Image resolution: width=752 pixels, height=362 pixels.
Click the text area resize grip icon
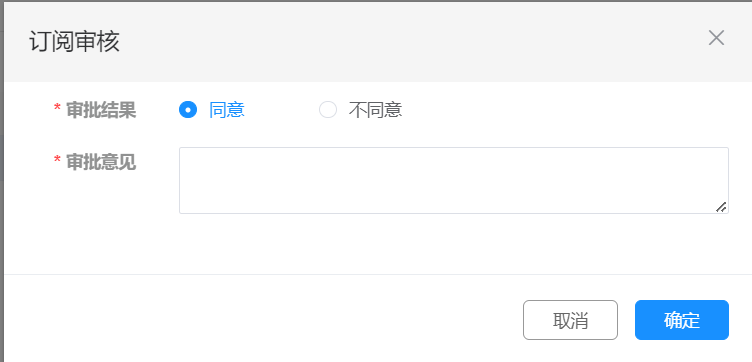[x=721, y=207]
